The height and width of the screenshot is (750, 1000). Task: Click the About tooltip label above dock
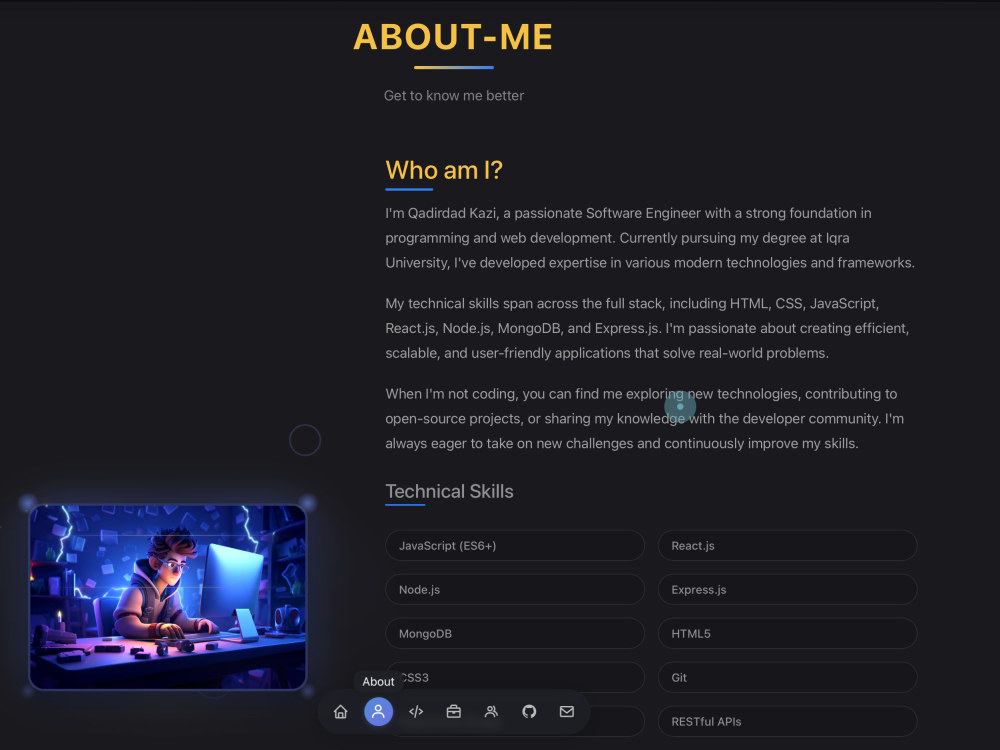point(378,682)
